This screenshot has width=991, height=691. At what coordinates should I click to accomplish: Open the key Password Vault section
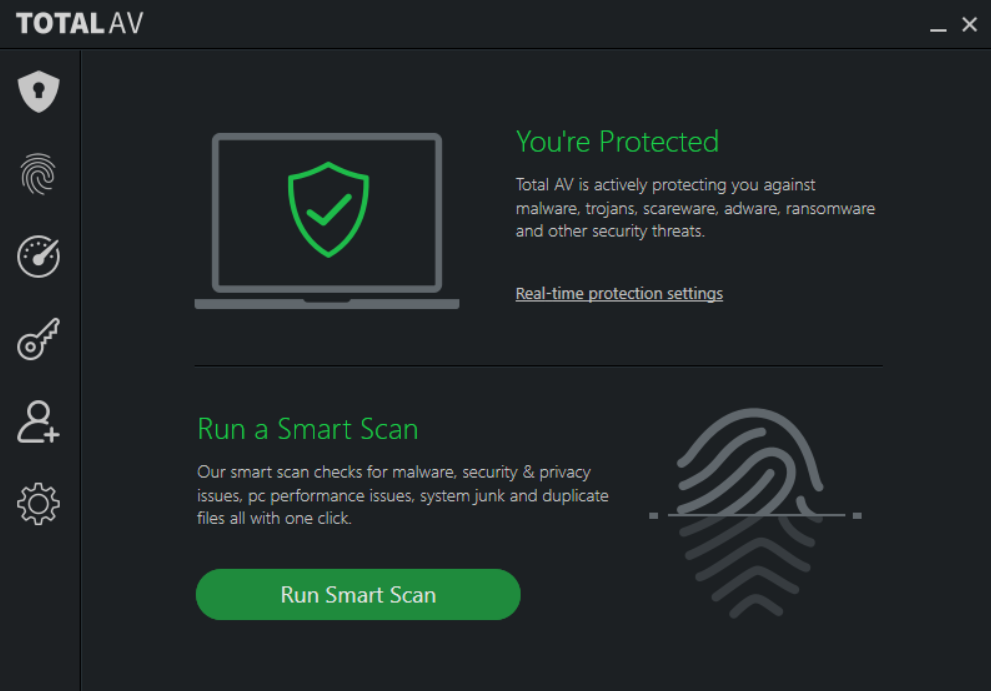pos(38,339)
